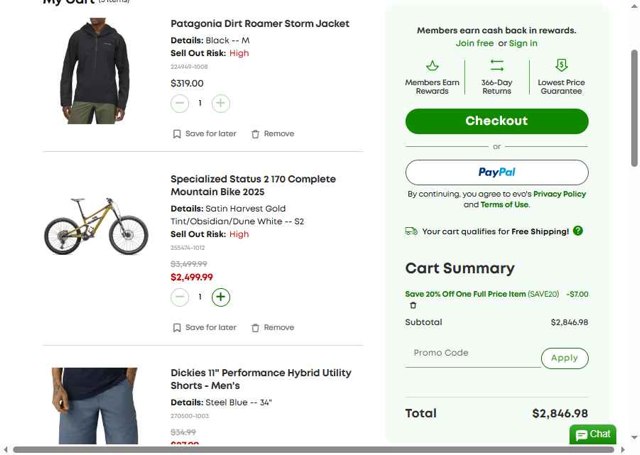Screen dimensions: 640x455
Task: Decrease Specialized bike quantity with minus button
Action: coord(180,297)
